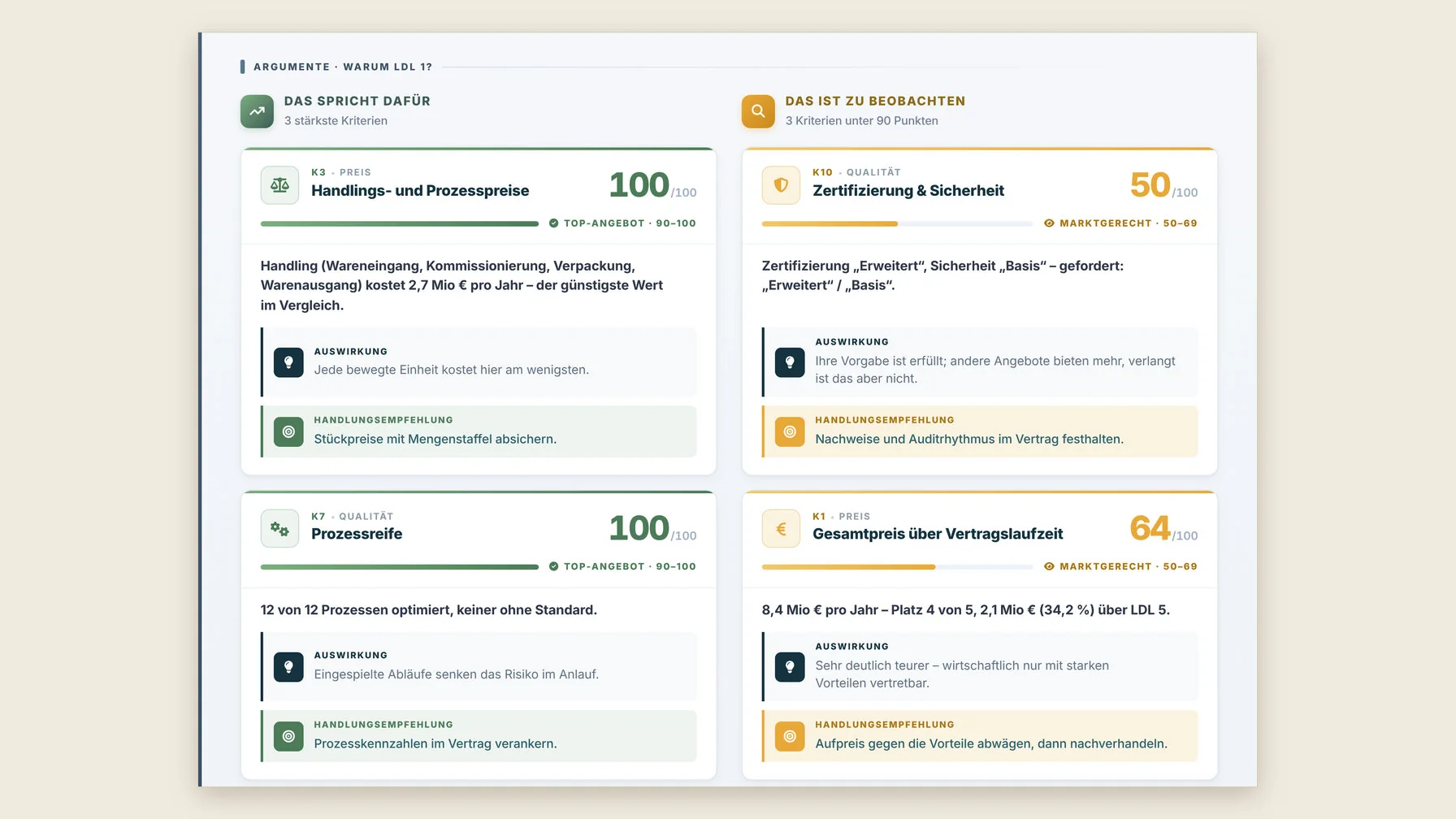Click the 'Argumente · Warum LDL 1?' section heading
1456x819 pixels.
click(x=343, y=67)
